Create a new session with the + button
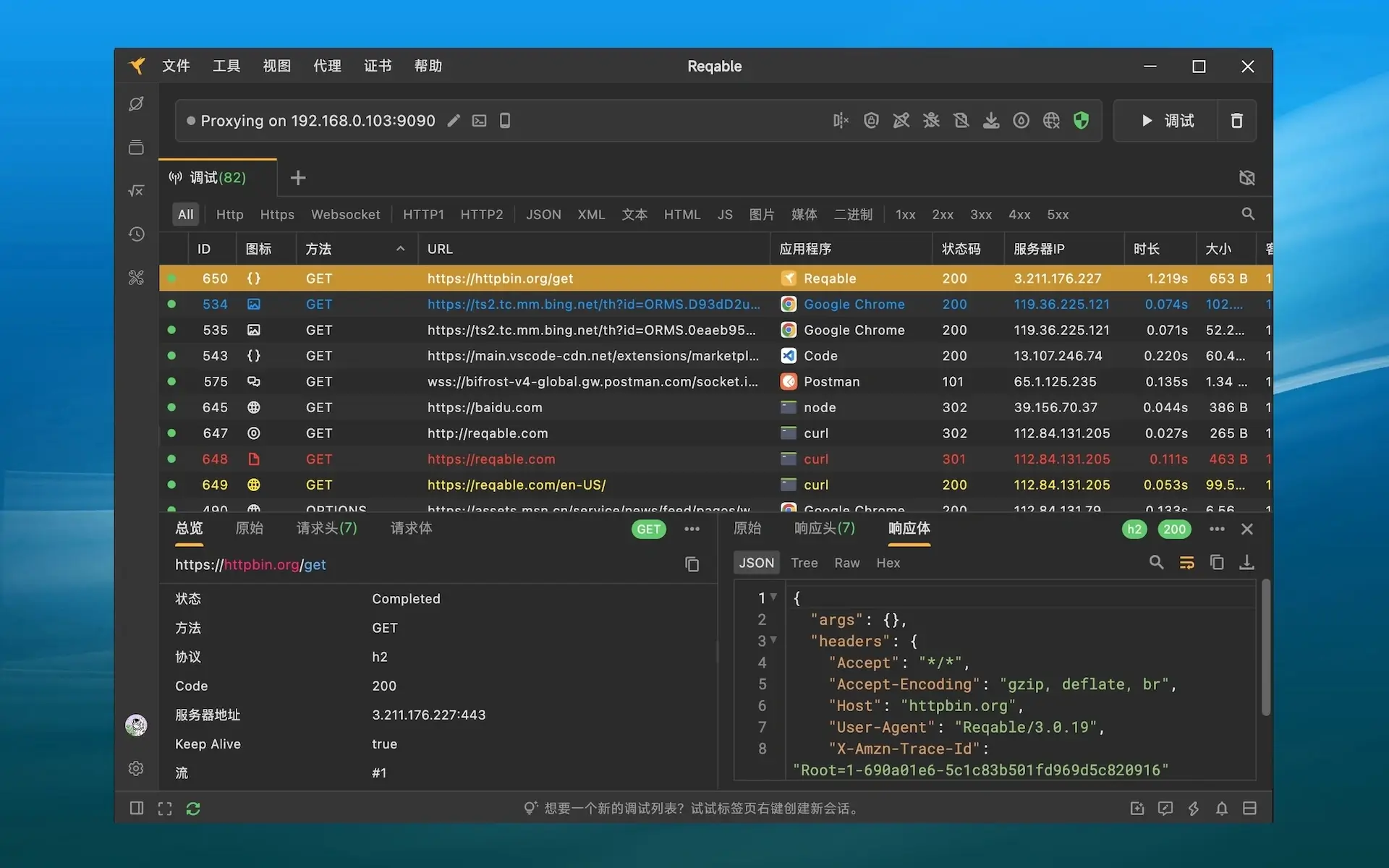Screen dimensions: 1389x868 coord(298,177)
